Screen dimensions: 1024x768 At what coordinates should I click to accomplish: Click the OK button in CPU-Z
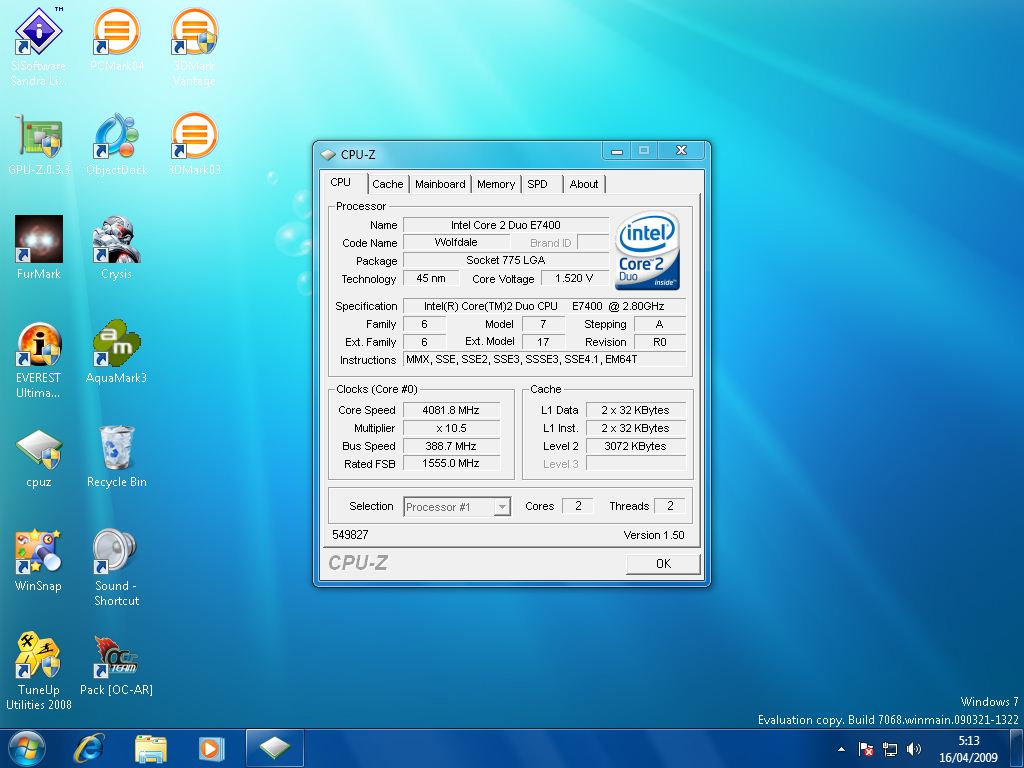[663, 564]
